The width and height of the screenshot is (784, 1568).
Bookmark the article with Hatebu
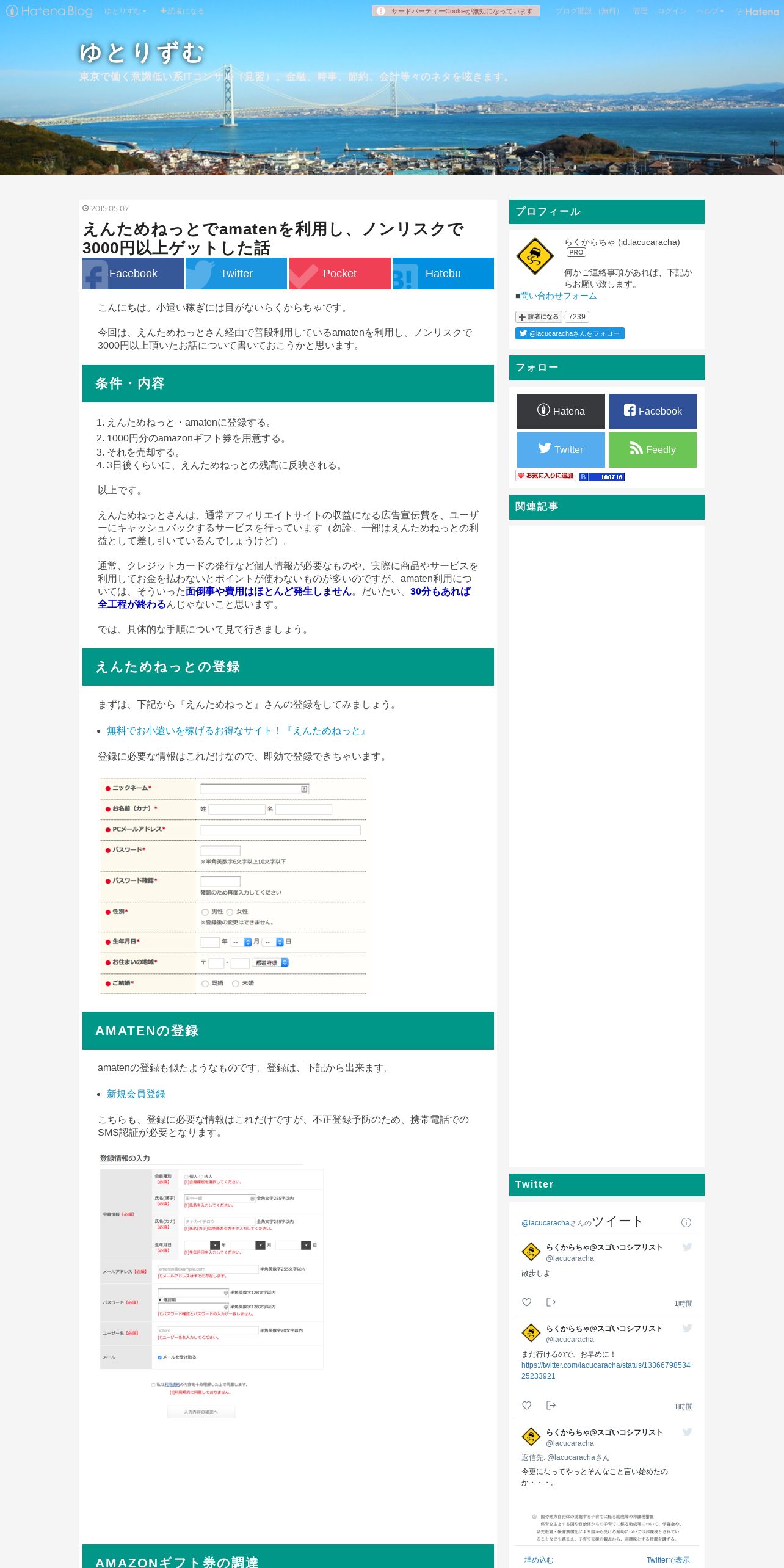[443, 274]
